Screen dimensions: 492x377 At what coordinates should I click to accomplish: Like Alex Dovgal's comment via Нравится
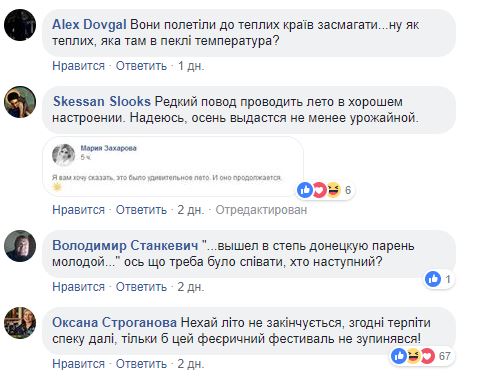(78, 66)
